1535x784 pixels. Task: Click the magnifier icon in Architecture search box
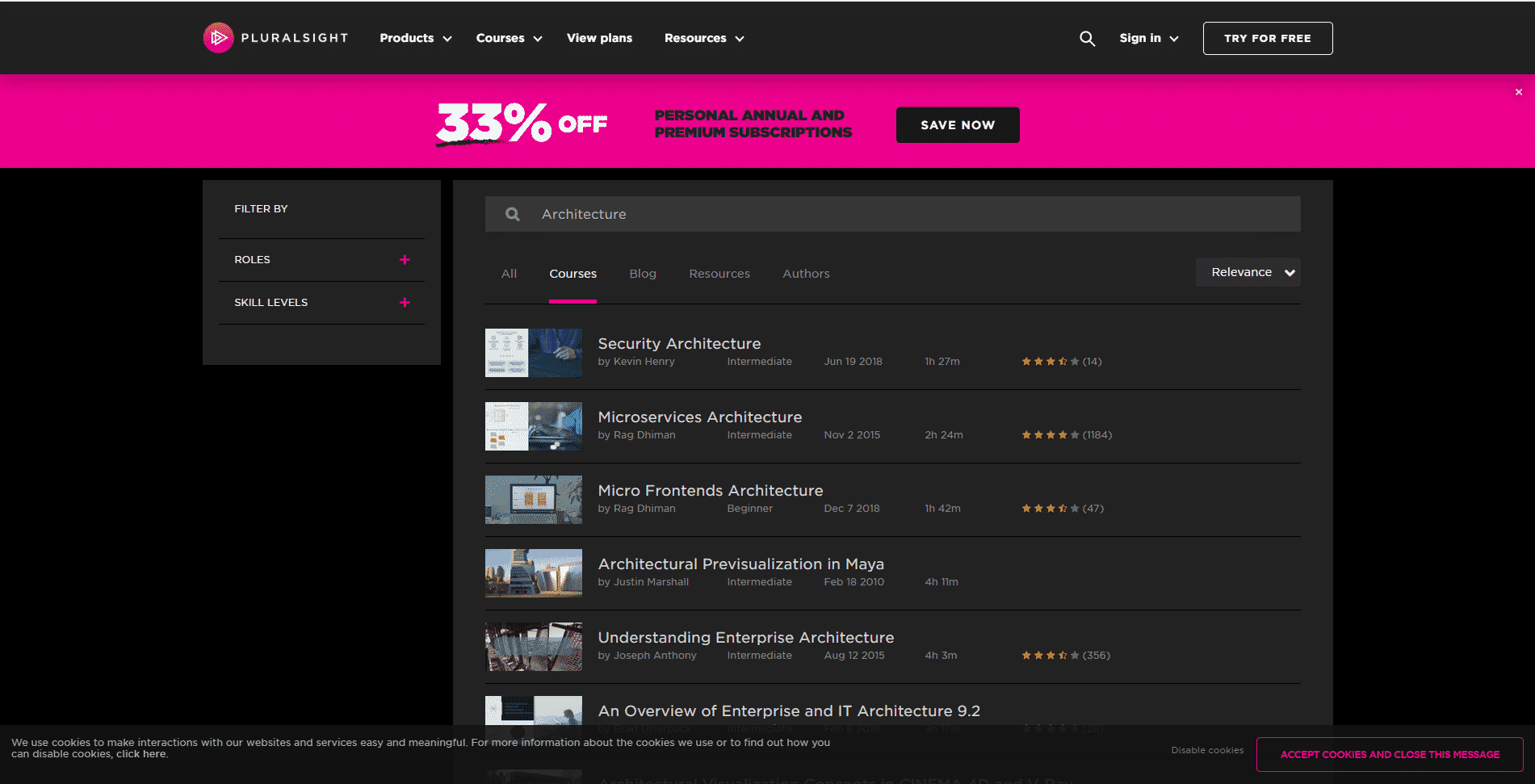click(x=512, y=214)
